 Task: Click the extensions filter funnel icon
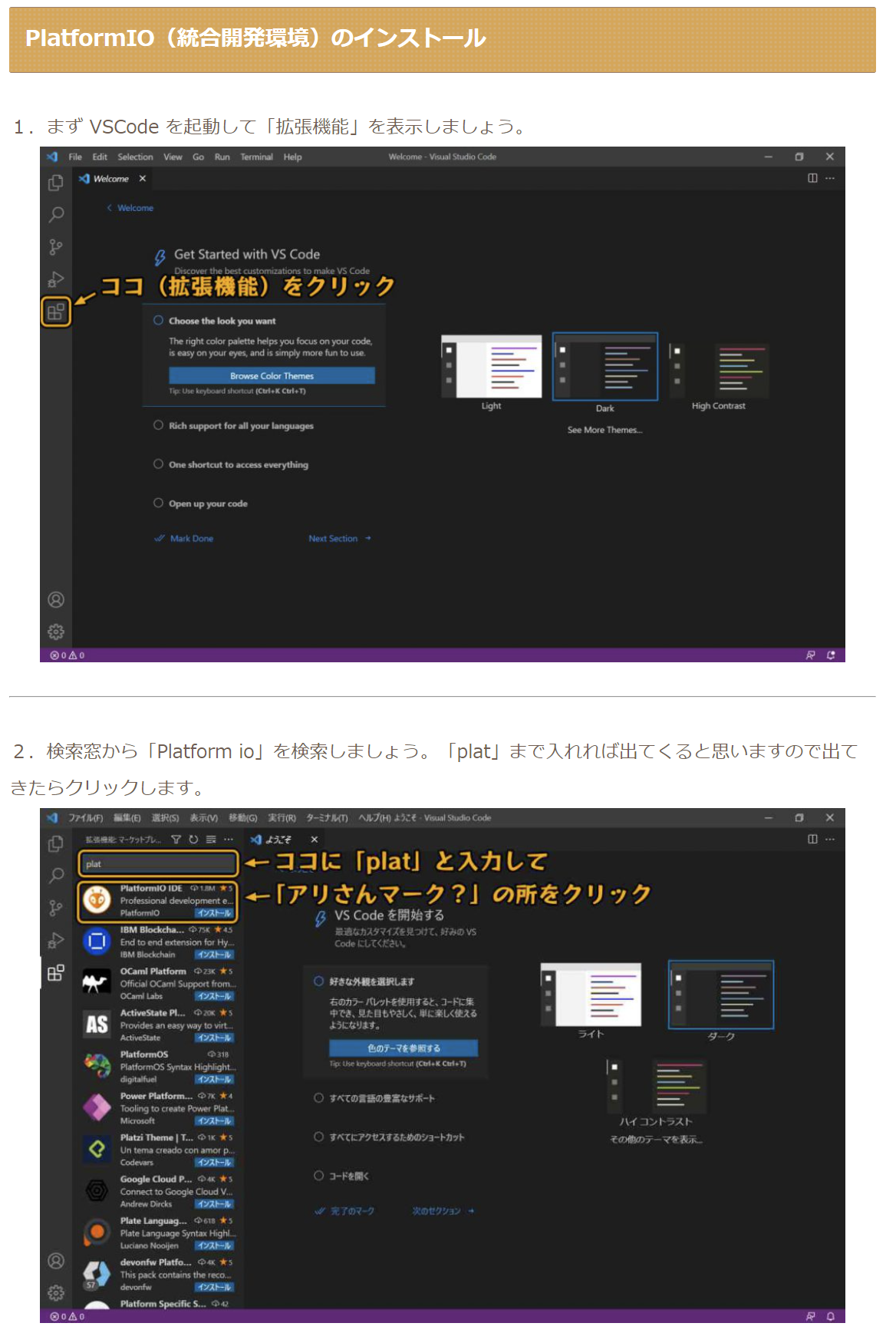pos(176,840)
